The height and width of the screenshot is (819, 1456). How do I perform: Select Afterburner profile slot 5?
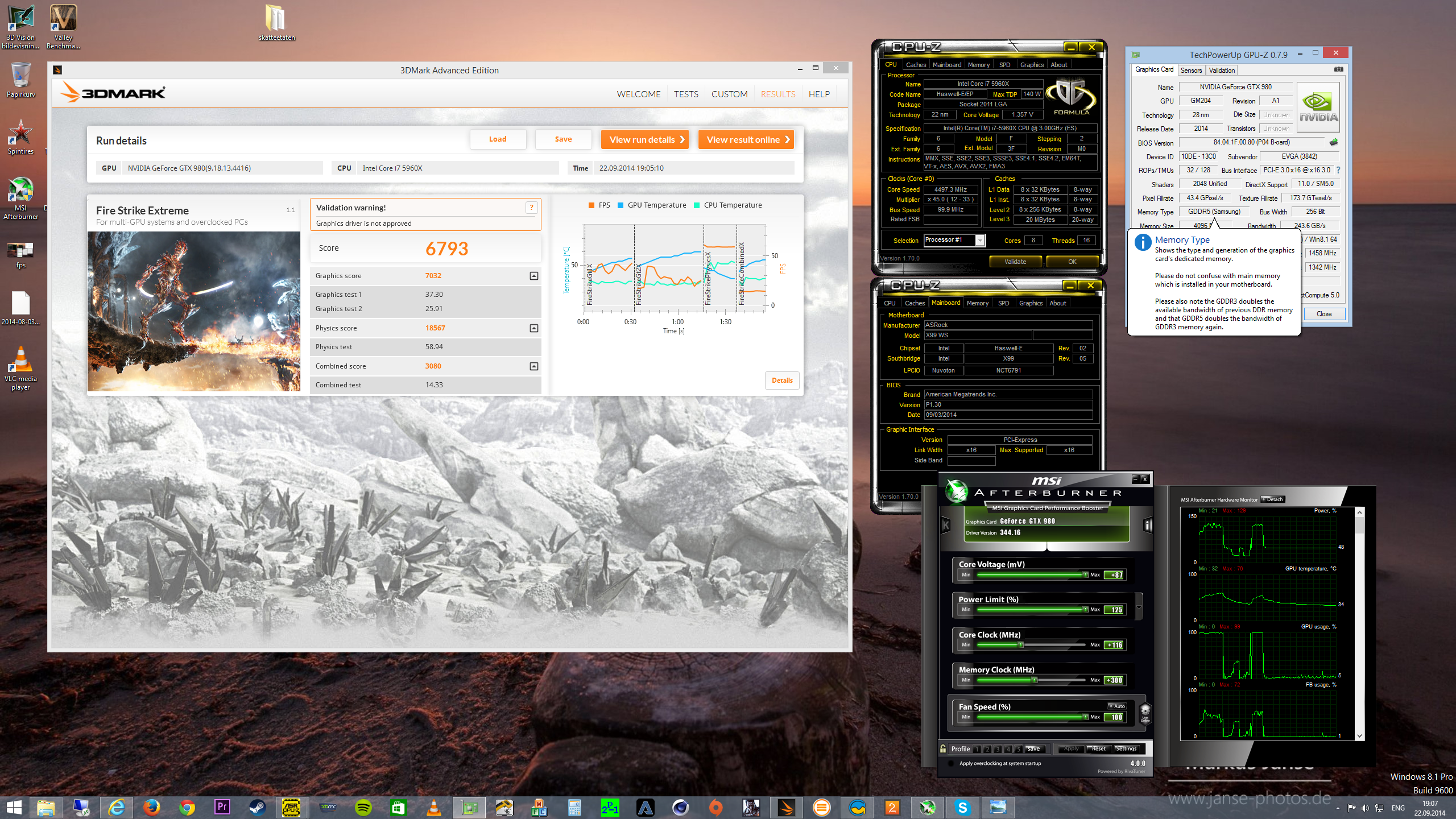(1018, 749)
